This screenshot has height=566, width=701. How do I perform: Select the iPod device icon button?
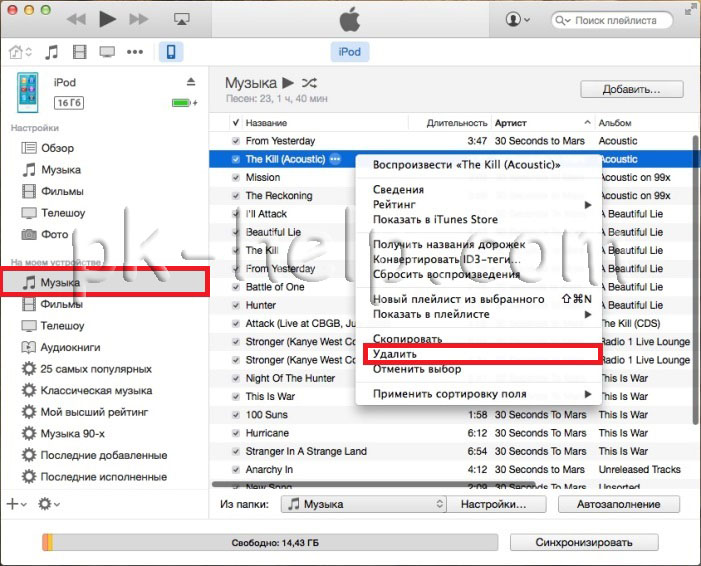[x=171, y=52]
